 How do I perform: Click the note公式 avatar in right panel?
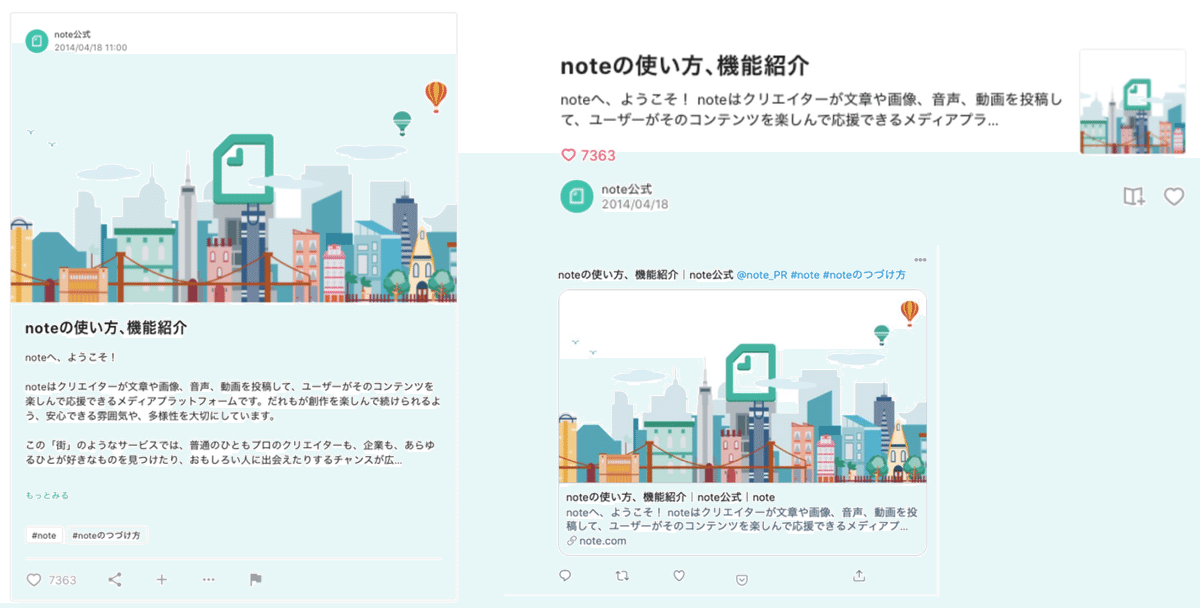(x=577, y=197)
